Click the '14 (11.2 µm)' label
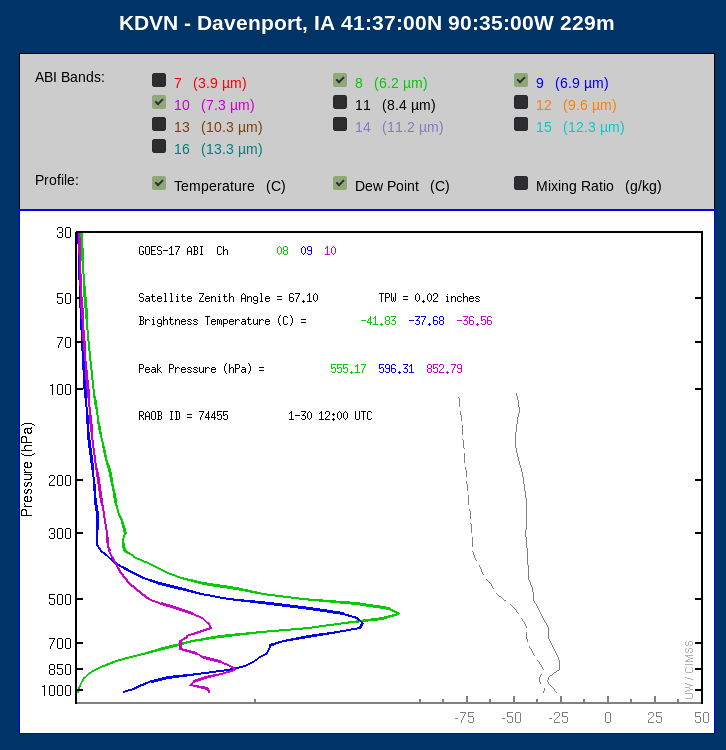The image size is (726, 750). pyautogui.click(x=399, y=127)
